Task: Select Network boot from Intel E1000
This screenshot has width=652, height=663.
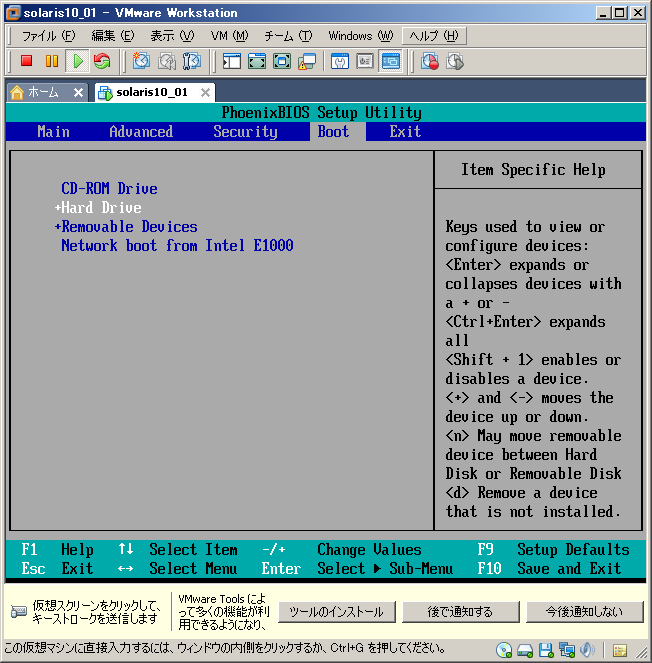Action: [x=177, y=245]
